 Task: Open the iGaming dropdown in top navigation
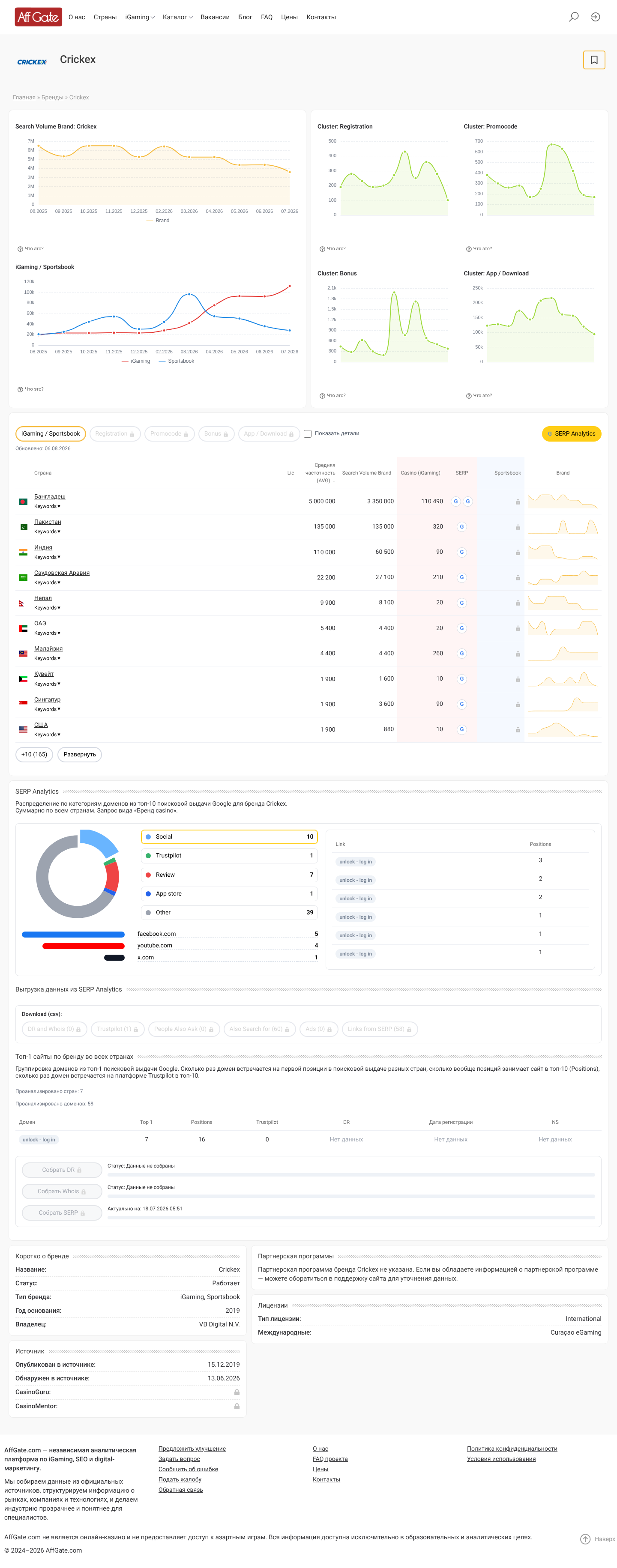tap(140, 17)
